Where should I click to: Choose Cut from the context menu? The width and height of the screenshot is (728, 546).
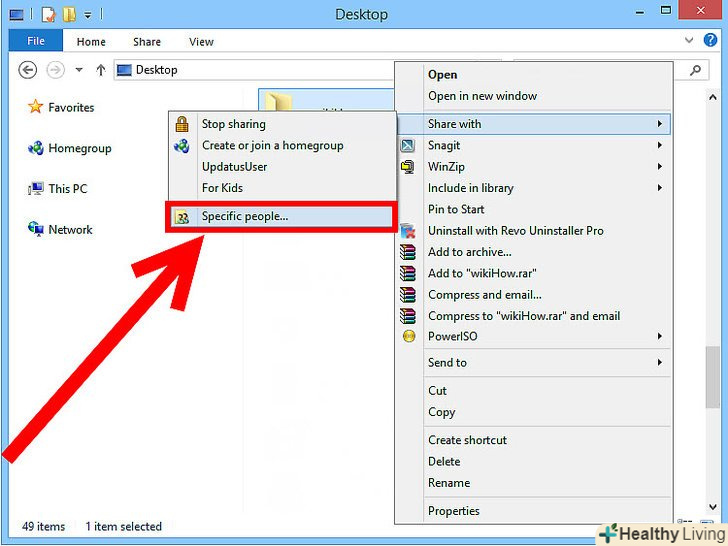tap(533, 391)
